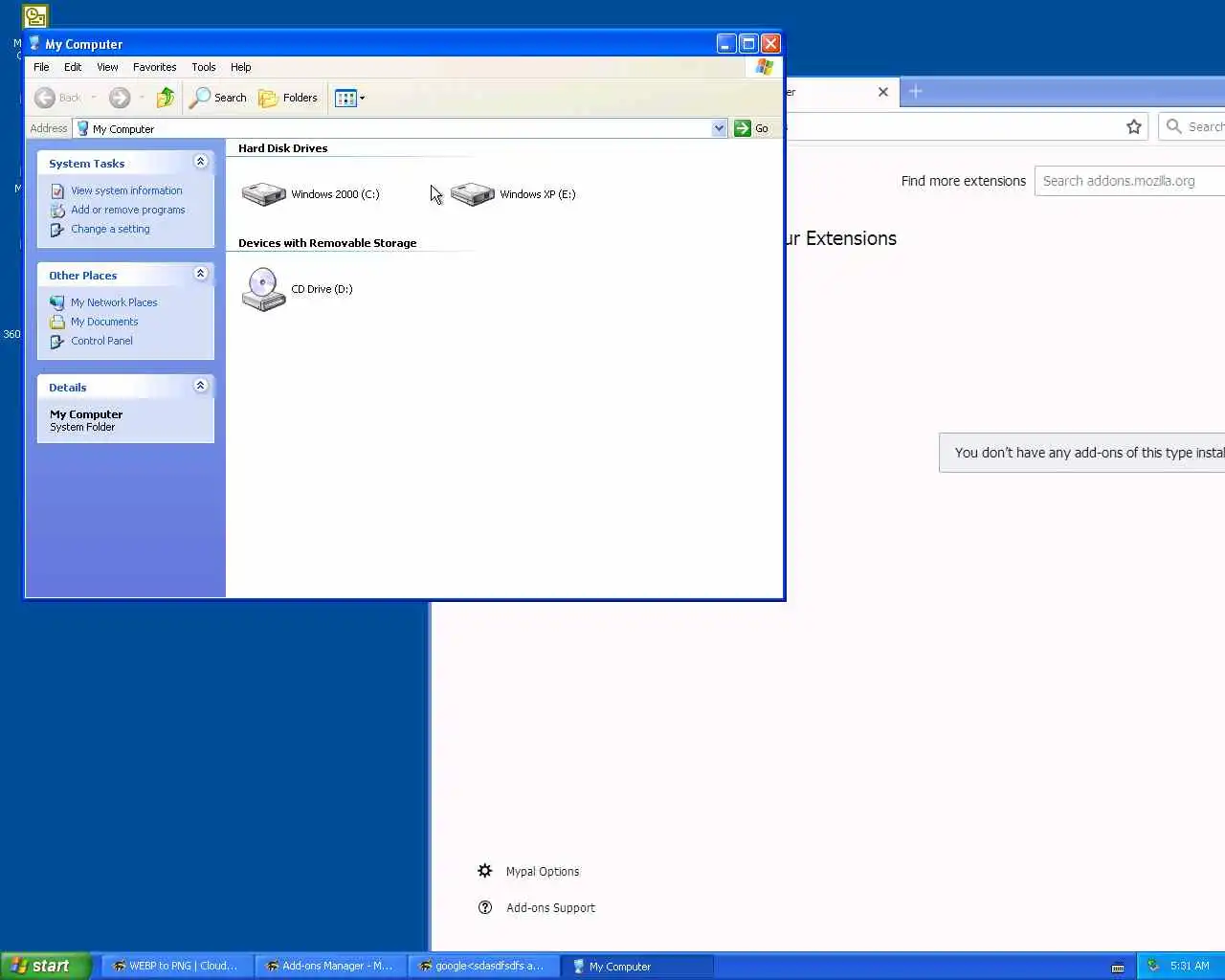Open Control Panel link in Other Places
Screen dimensions: 1225x980
[x=101, y=341]
